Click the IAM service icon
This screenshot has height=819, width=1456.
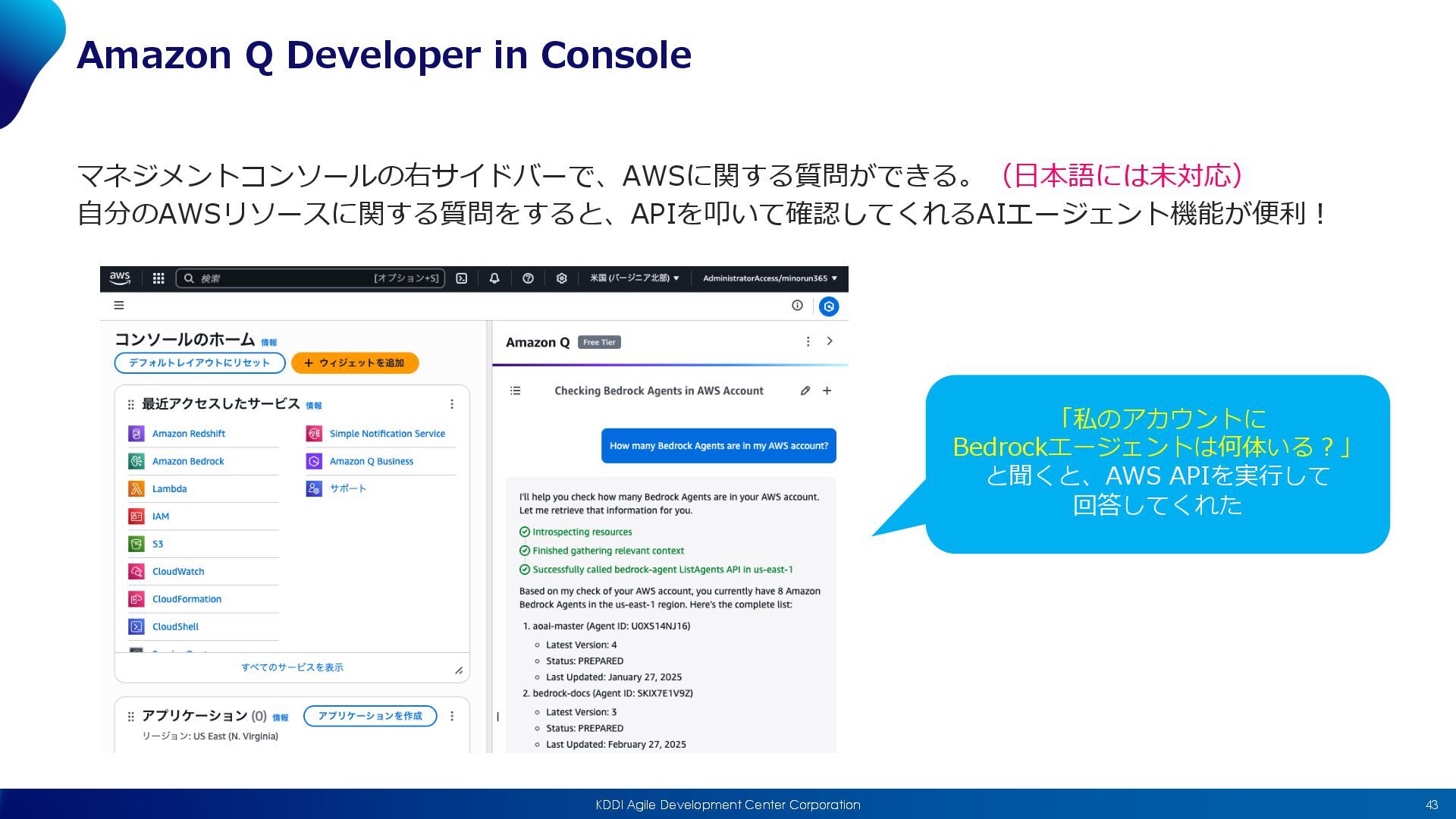136,516
